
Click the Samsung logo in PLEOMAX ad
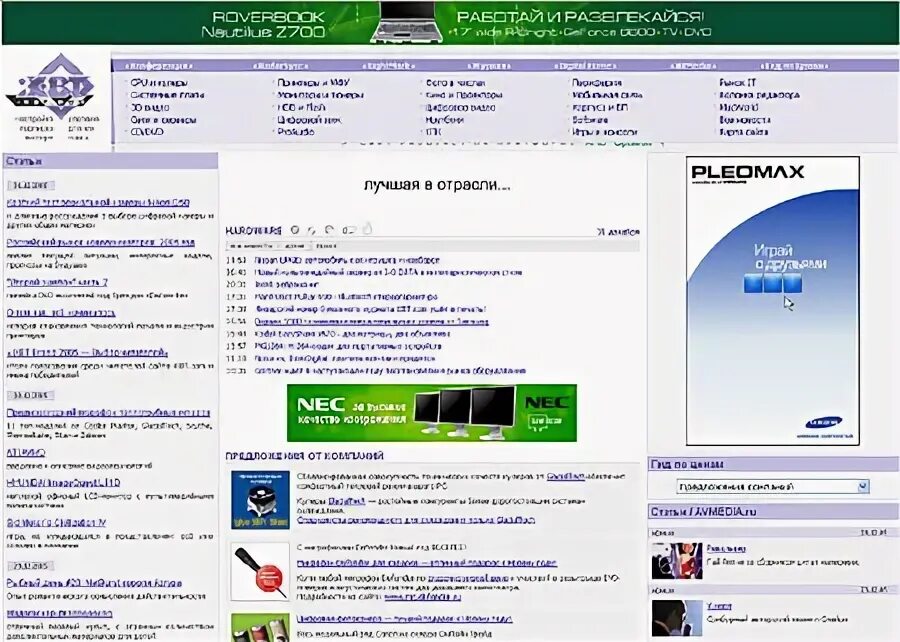(824, 423)
